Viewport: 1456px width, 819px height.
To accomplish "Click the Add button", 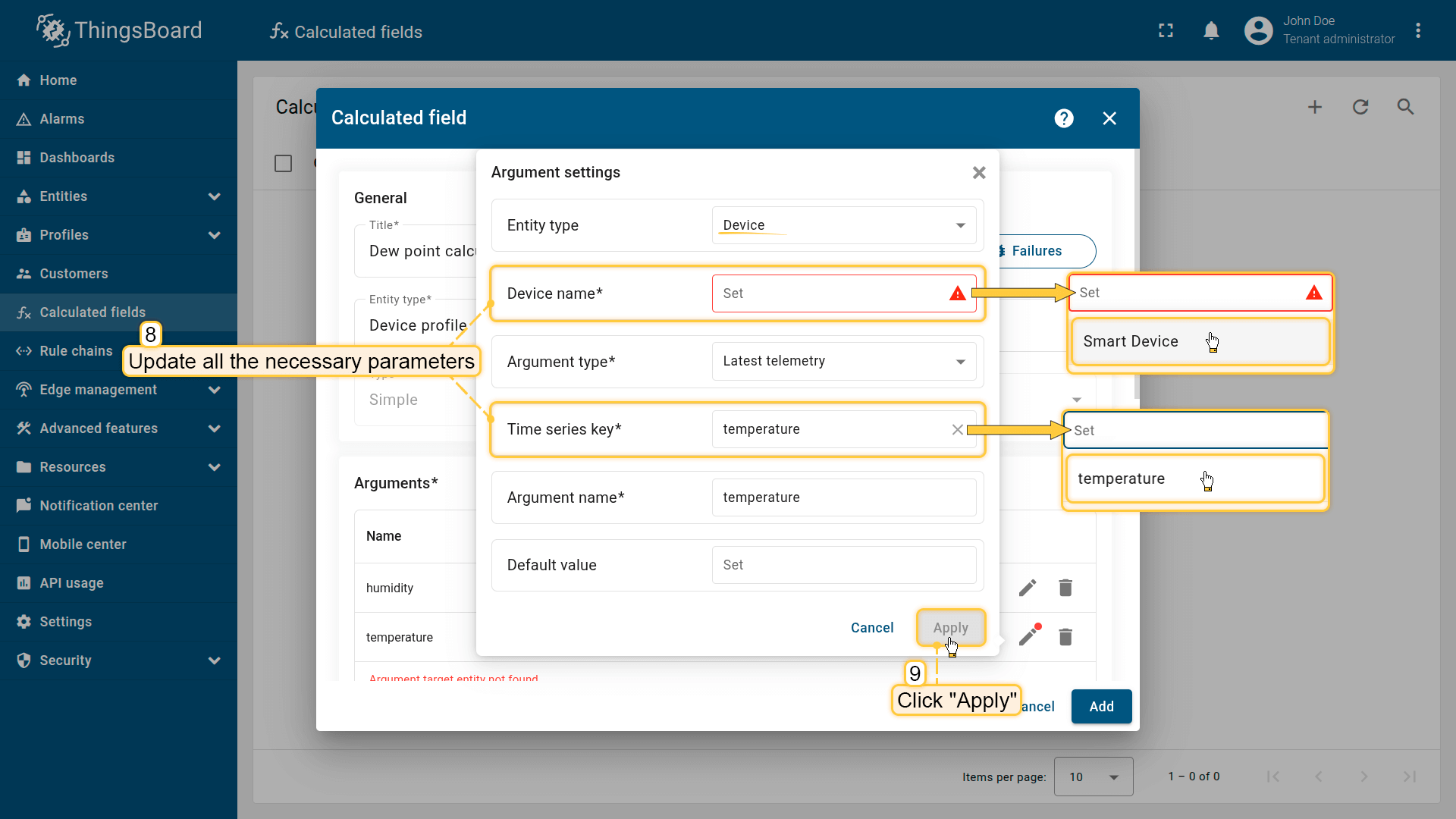I will 1101,706.
